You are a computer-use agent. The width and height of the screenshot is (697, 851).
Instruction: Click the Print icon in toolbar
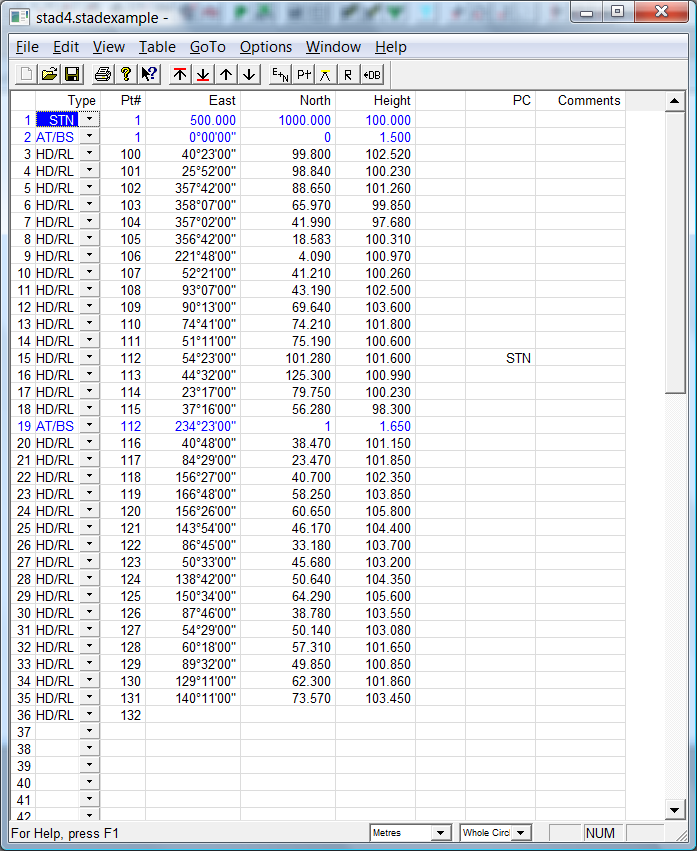coord(102,74)
